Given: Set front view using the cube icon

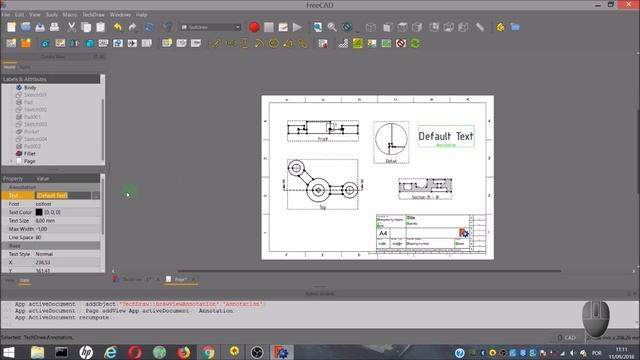Looking at the screenshot, I should (388, 27).
